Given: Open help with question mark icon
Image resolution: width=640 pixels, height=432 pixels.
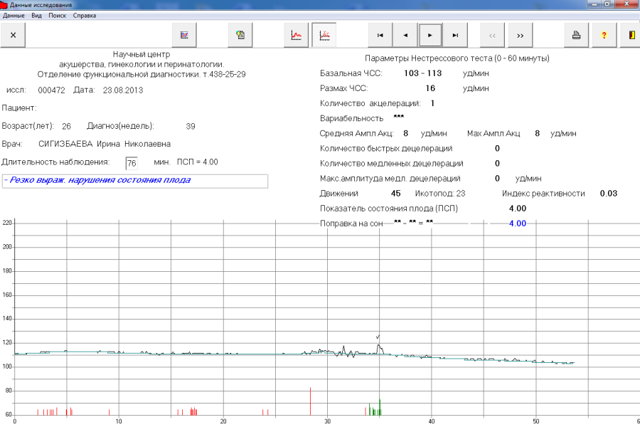Looking at the screenshot, I should (x=604, y=35).
